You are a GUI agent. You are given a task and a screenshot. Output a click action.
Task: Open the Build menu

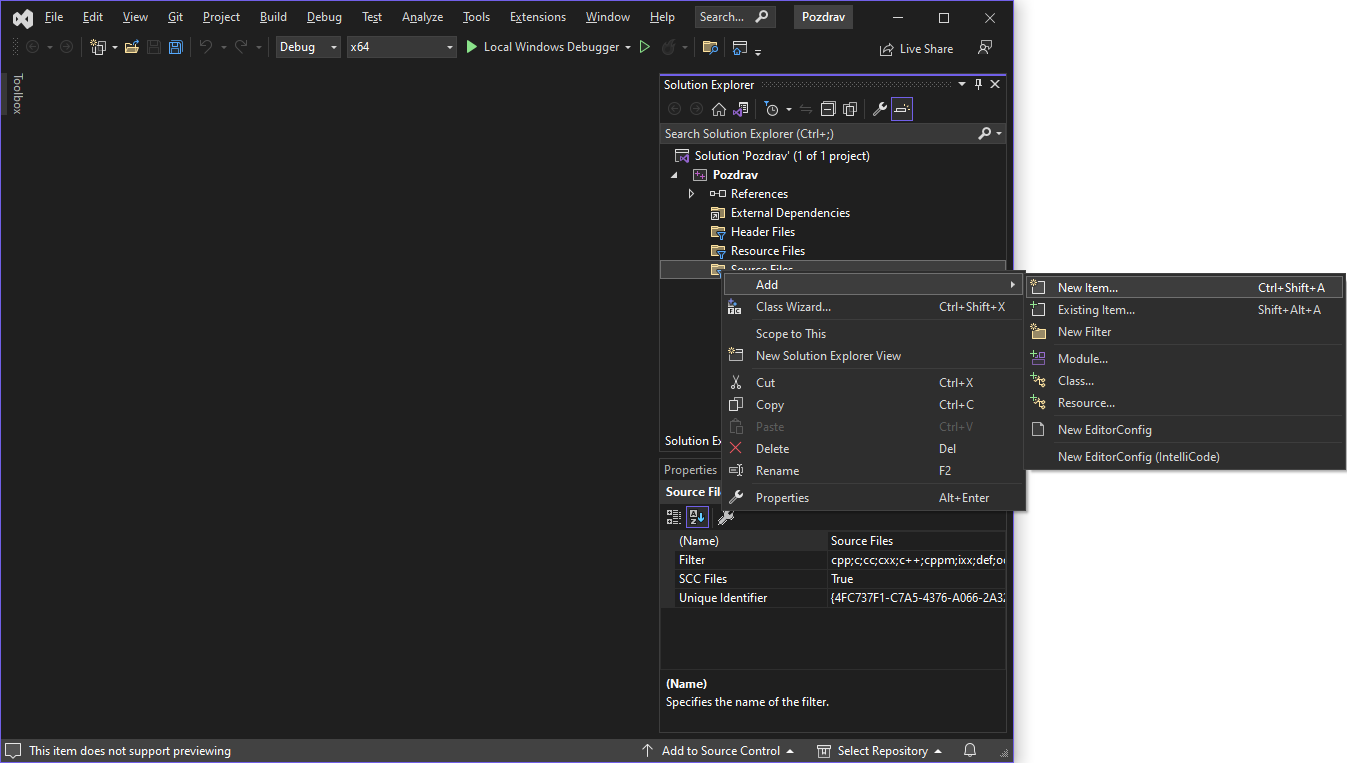coord(273,17)
